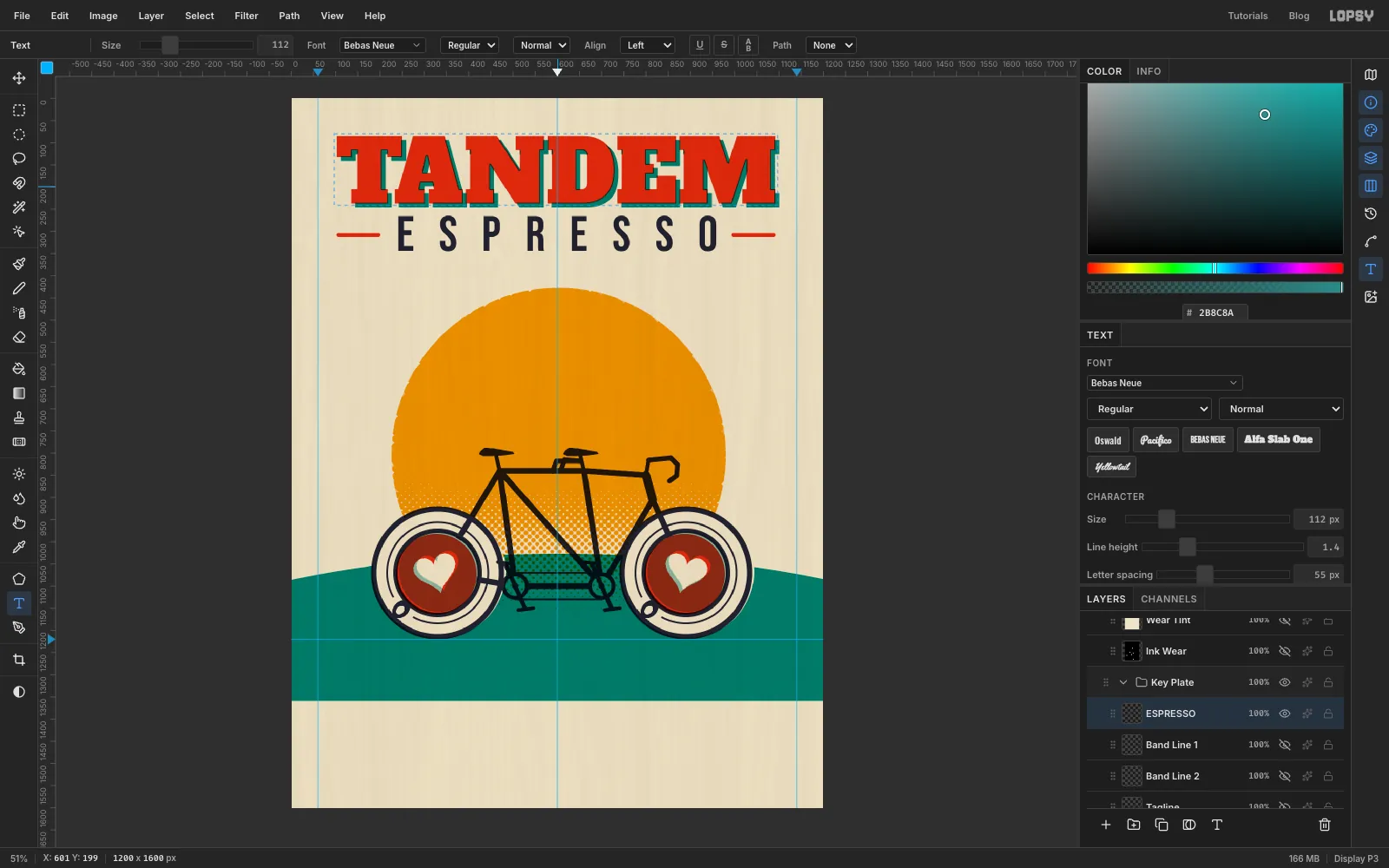The height and width of the screenshot is (868, 1389).
Task: Duplicate the selected layer
Action: click(1162, 825)
